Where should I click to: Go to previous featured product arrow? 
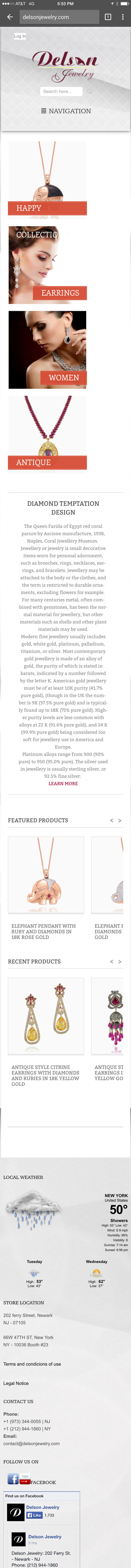(x=112, y=821)
